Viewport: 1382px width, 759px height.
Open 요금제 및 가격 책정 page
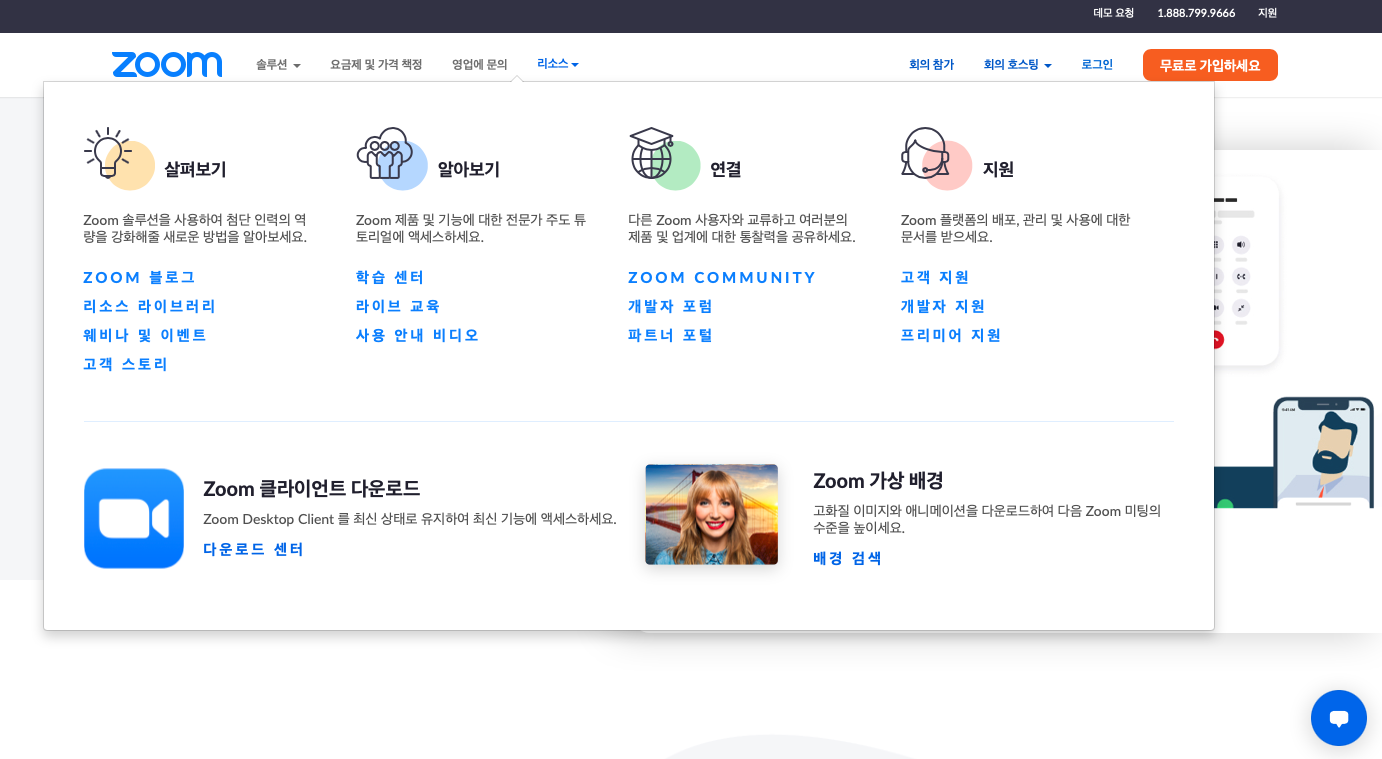tap(376, 65)
